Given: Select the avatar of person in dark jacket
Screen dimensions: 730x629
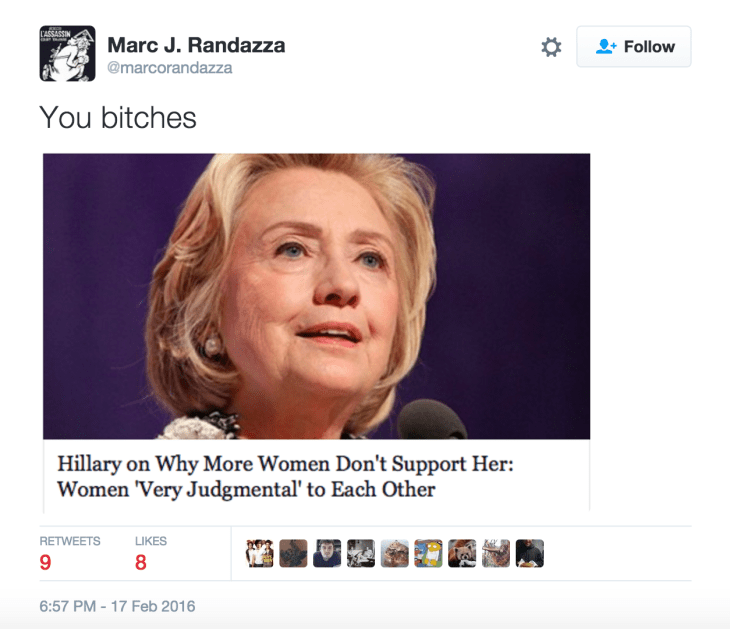Looking at the screenshot, I should [x=530, y=553].
